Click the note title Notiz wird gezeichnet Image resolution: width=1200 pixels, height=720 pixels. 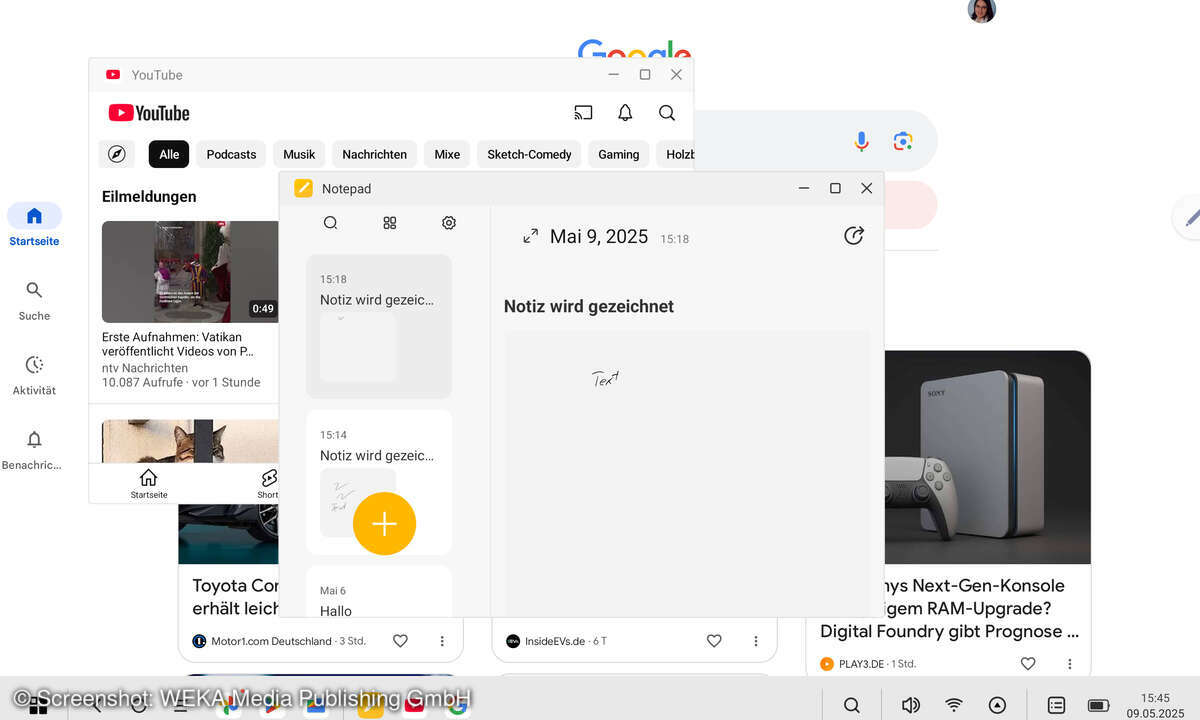[x=589, y=306]
